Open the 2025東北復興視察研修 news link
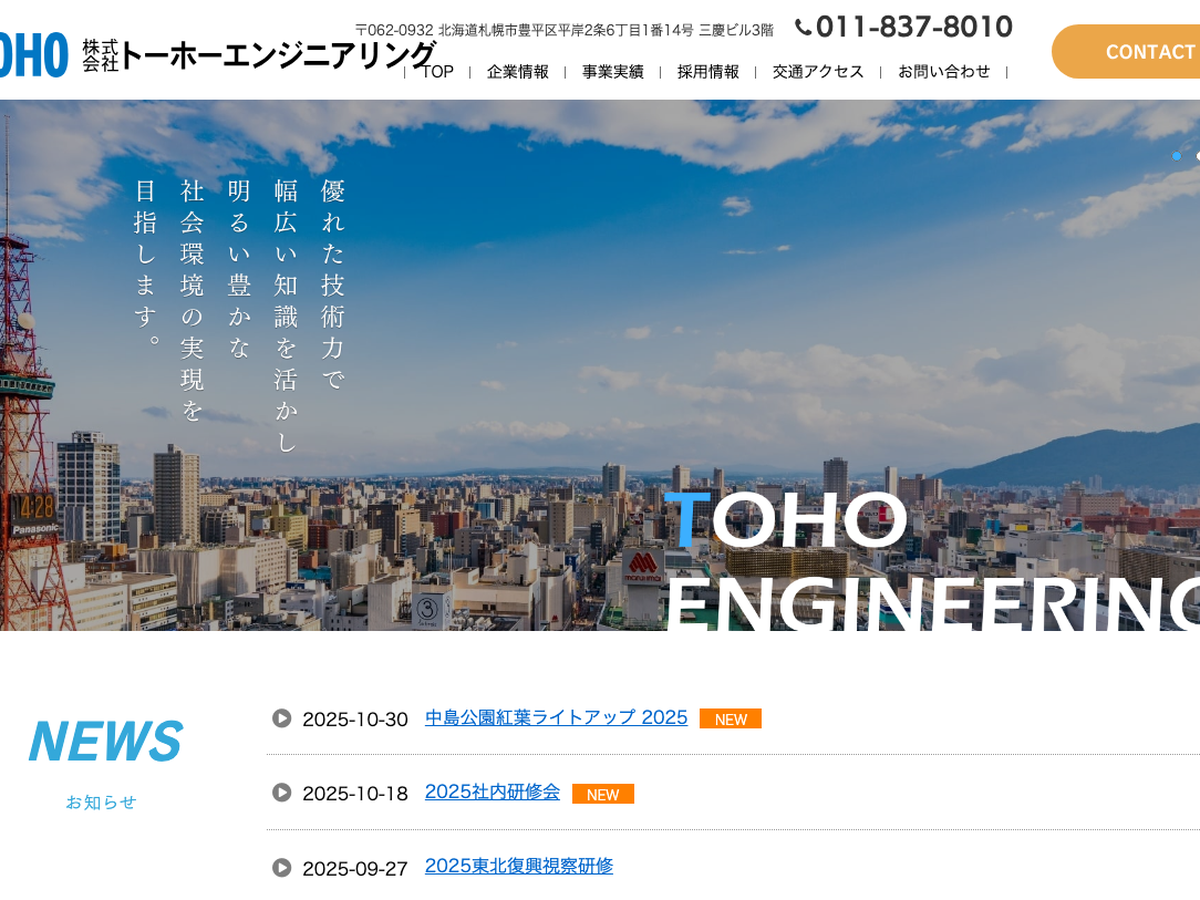 point(518,866)
